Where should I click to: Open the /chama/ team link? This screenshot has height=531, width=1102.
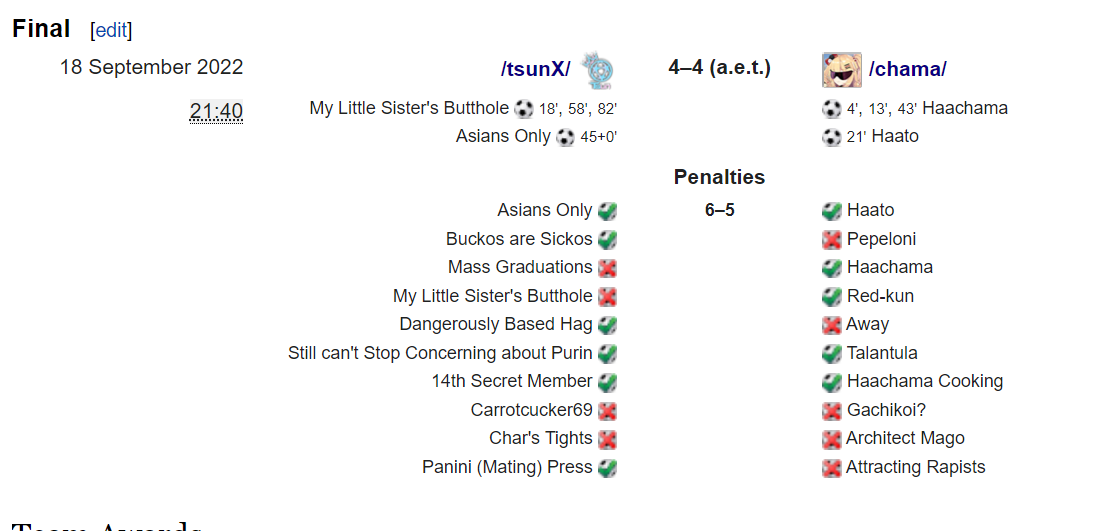[907, 69]
